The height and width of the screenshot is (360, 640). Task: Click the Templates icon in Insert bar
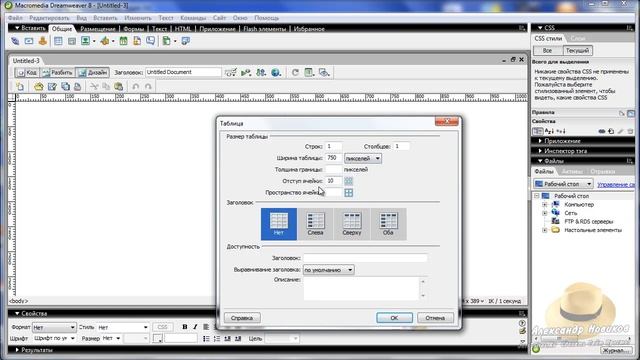[167, 41]
